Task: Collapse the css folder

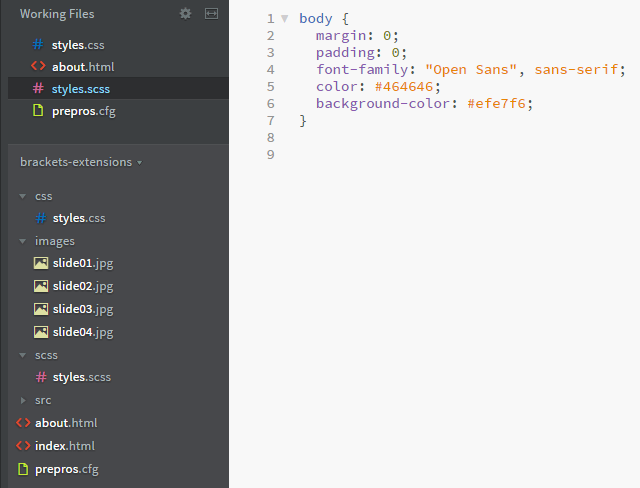Action: [23, 196]
